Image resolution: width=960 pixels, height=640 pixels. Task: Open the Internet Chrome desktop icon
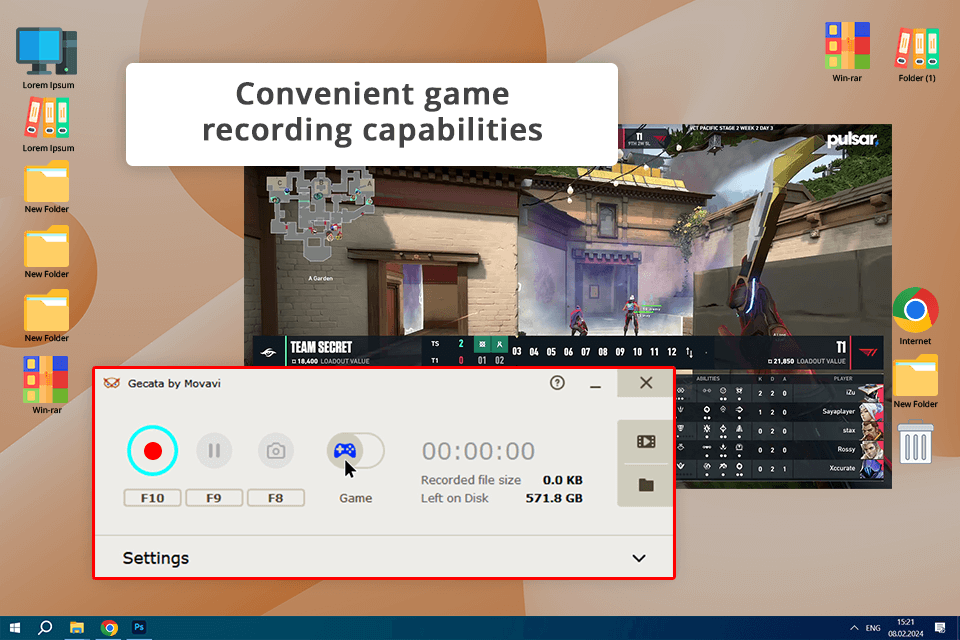point(915,317)
